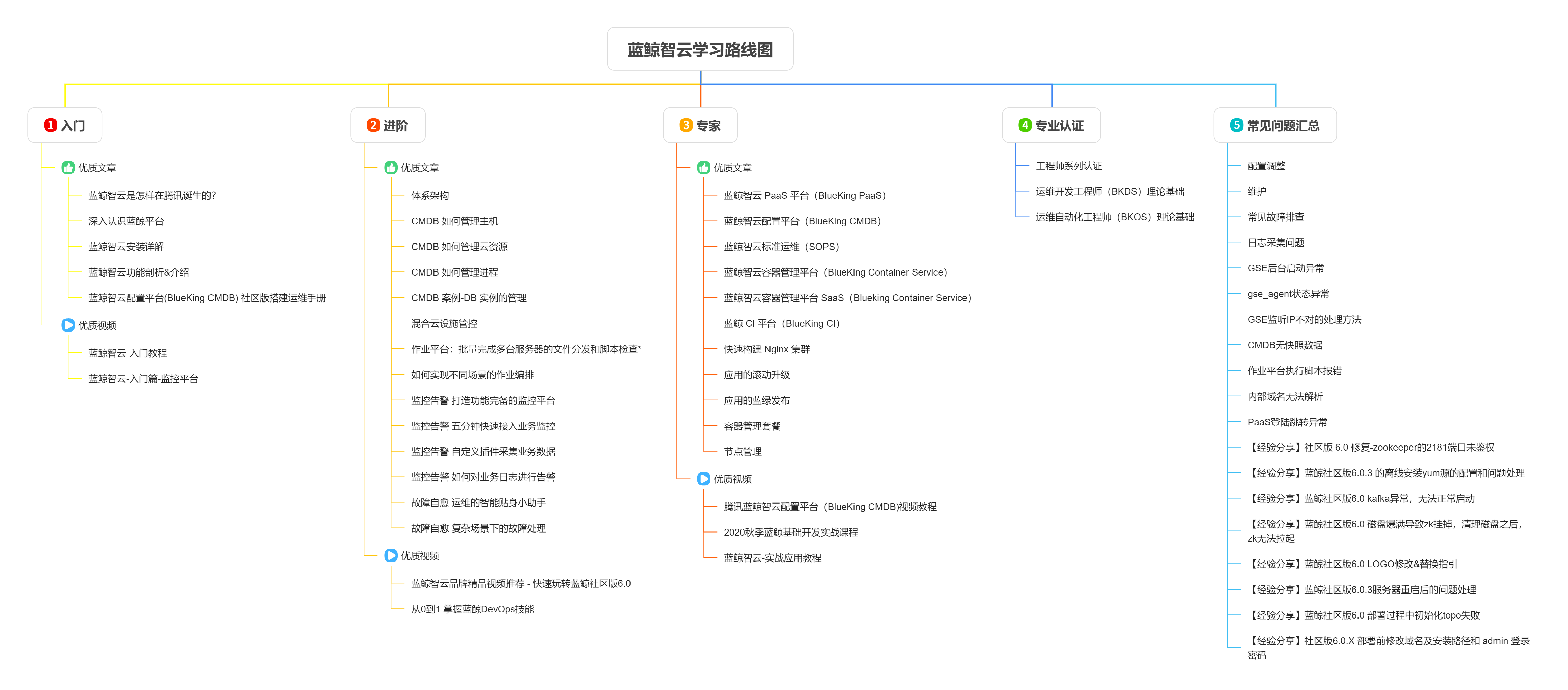Viewport: 1568px width, 690px height.
Task: Click the teal number 5 badge on 常见问题汇总
Action: [x=1236, y=125]
